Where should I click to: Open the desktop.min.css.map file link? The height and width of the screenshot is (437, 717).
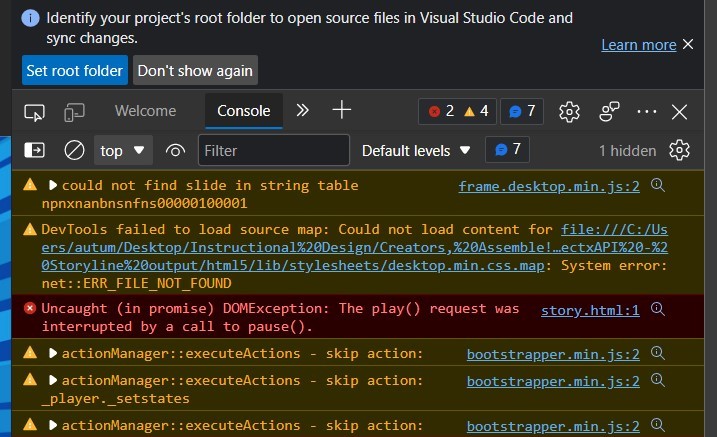click(x=354, y=247)
